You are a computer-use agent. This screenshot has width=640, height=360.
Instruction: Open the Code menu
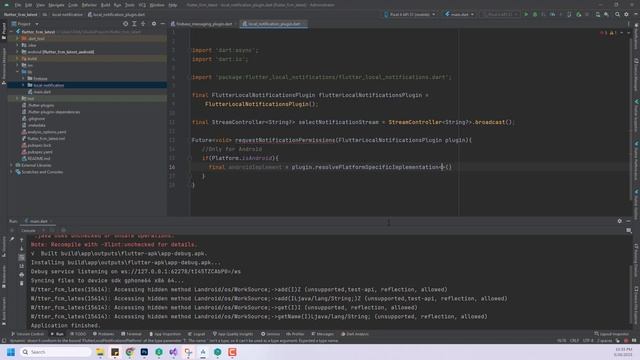[73, 5]
